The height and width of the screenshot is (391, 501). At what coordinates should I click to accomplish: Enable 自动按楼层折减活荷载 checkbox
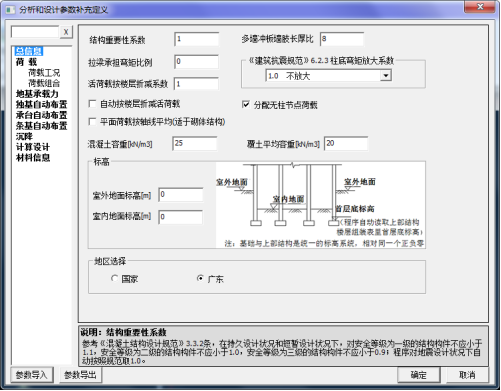click(92, 104)
